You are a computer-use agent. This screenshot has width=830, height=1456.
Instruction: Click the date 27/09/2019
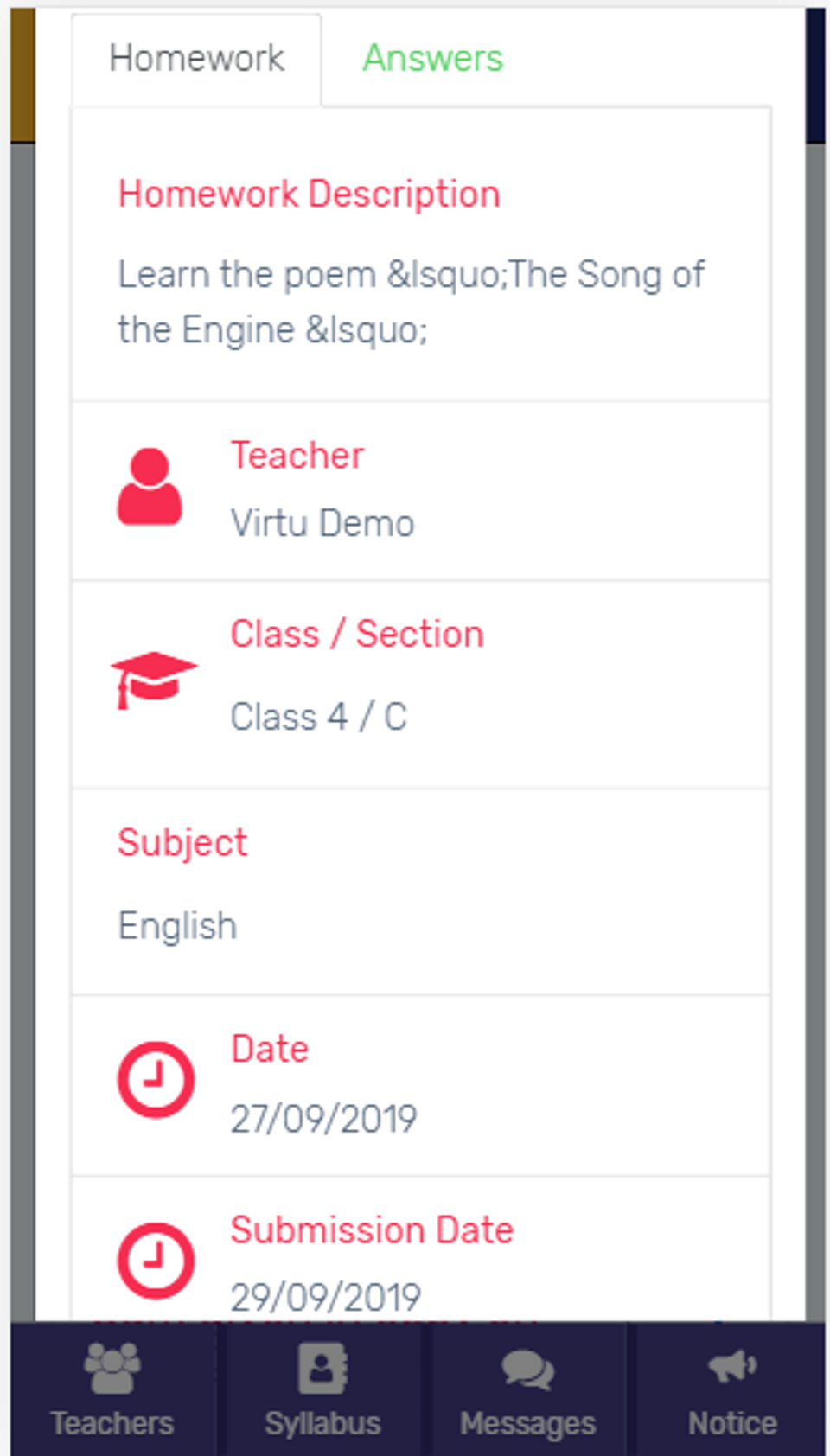pos(324,1119)
